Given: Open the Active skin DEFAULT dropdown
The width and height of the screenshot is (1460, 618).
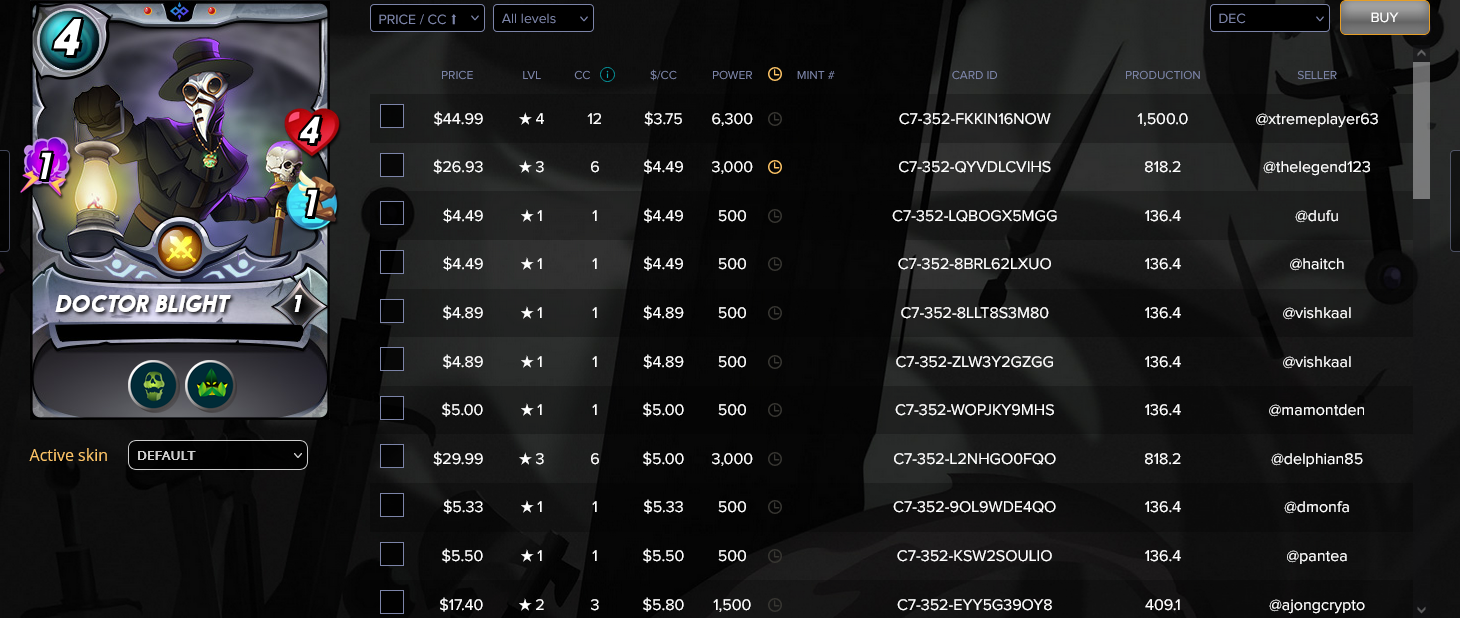Looking at the screenshot, I should tap(218, 455).
